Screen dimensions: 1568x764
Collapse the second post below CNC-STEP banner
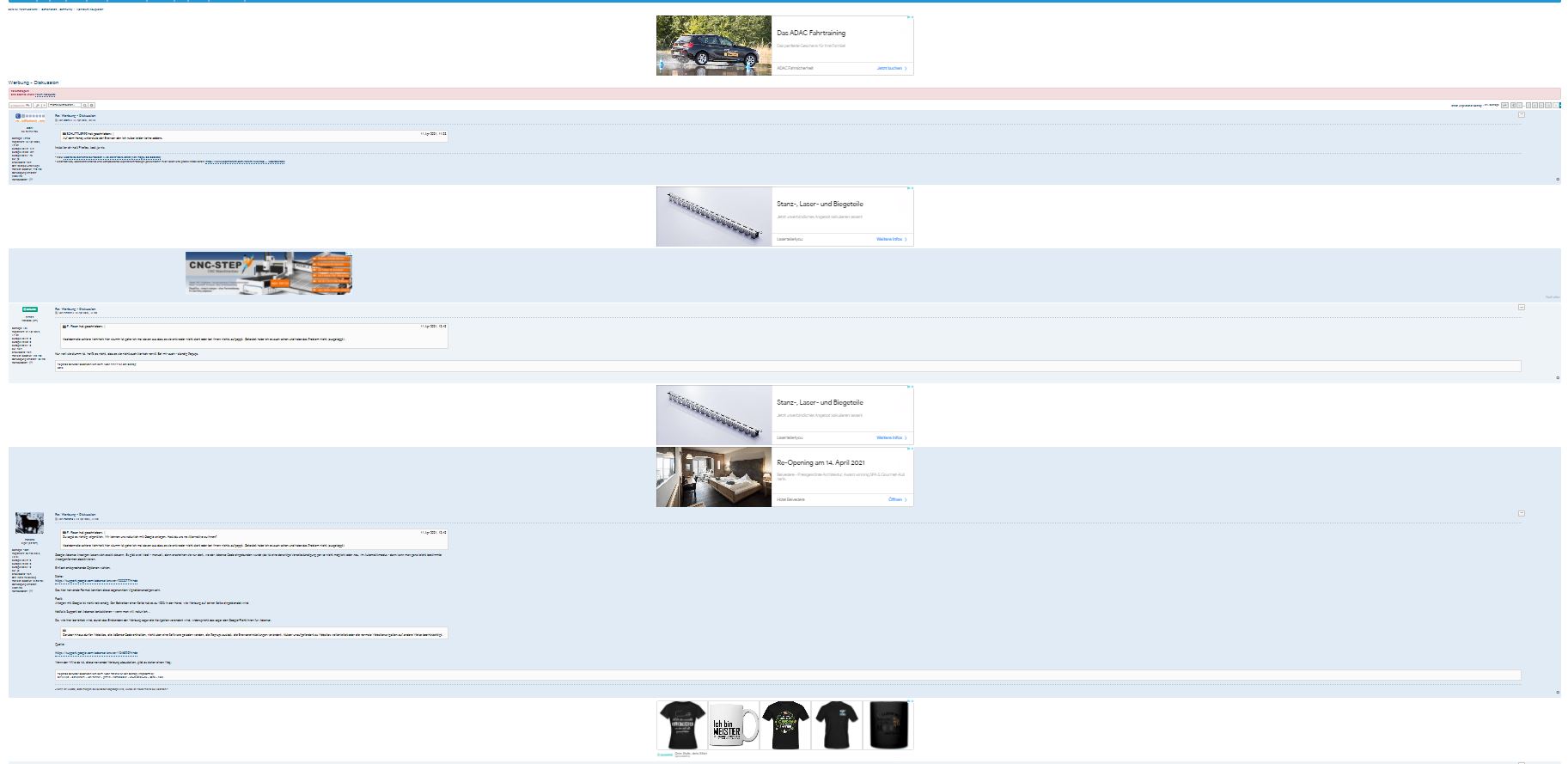[x=1521, y=307]
